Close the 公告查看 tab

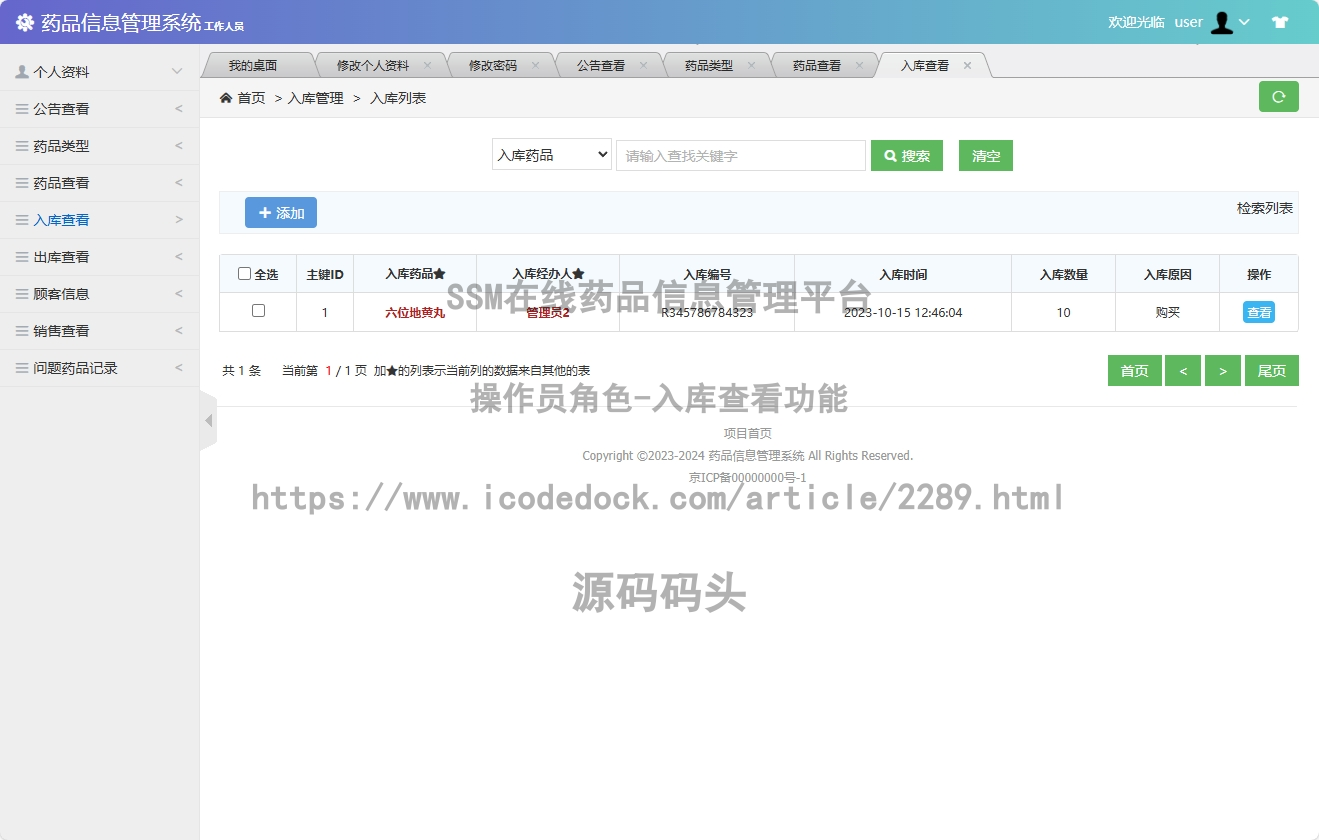click(x=643, y=65)
